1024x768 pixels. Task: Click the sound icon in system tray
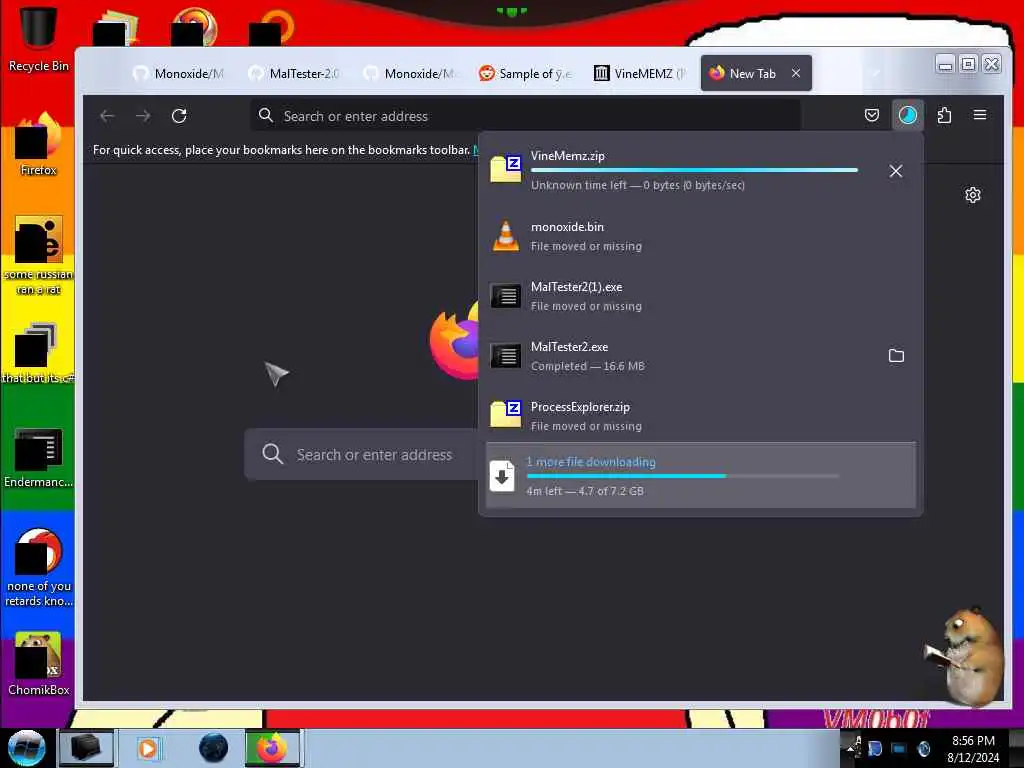click(923, 749)
